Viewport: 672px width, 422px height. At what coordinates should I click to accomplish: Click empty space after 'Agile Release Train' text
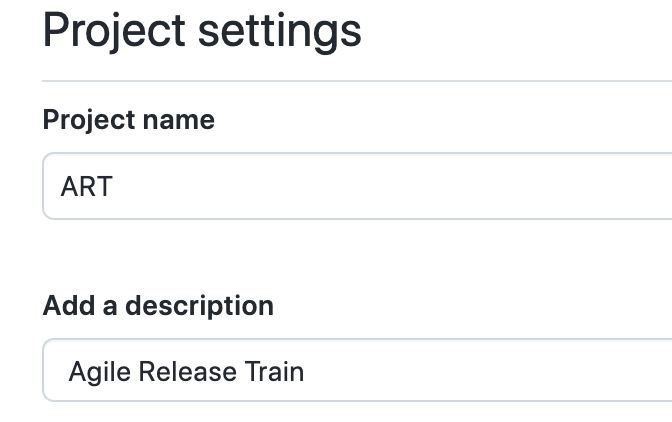(480, 372)
